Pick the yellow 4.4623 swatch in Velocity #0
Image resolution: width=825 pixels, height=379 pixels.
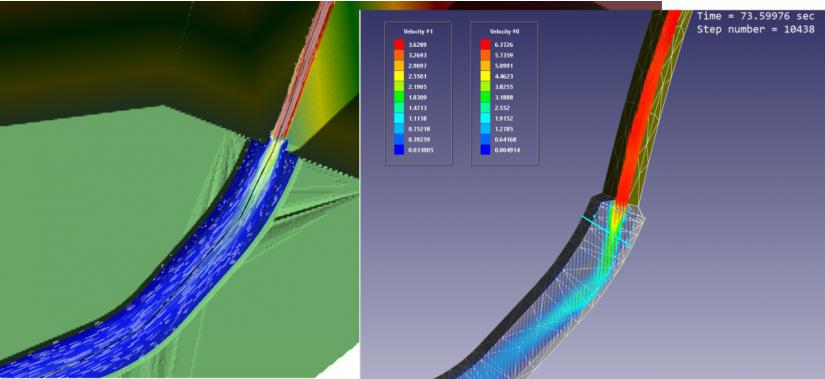tap(485, 76)
